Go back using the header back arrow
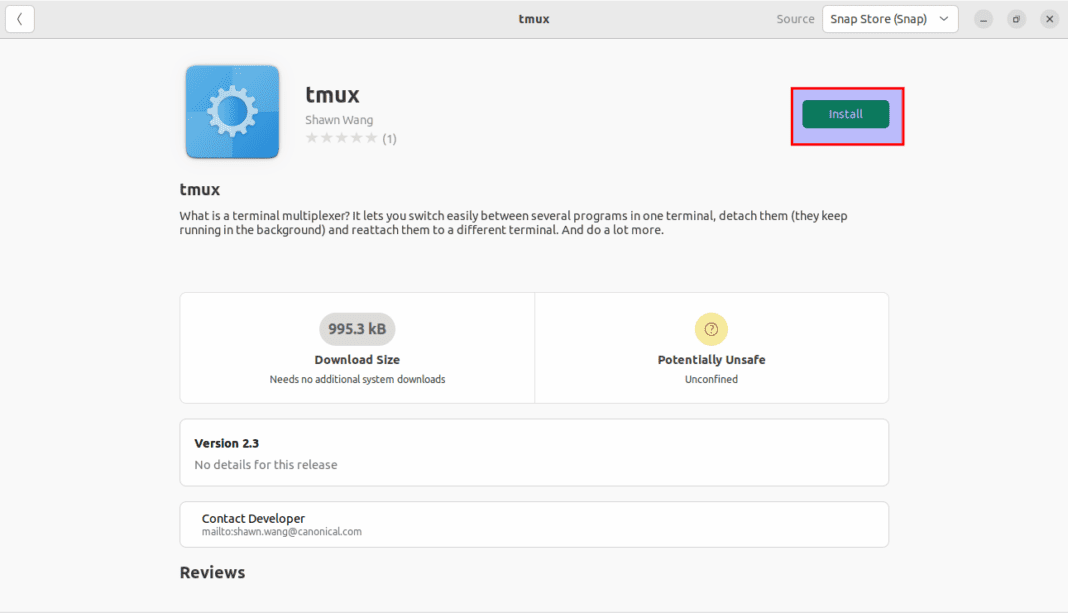 20,19
